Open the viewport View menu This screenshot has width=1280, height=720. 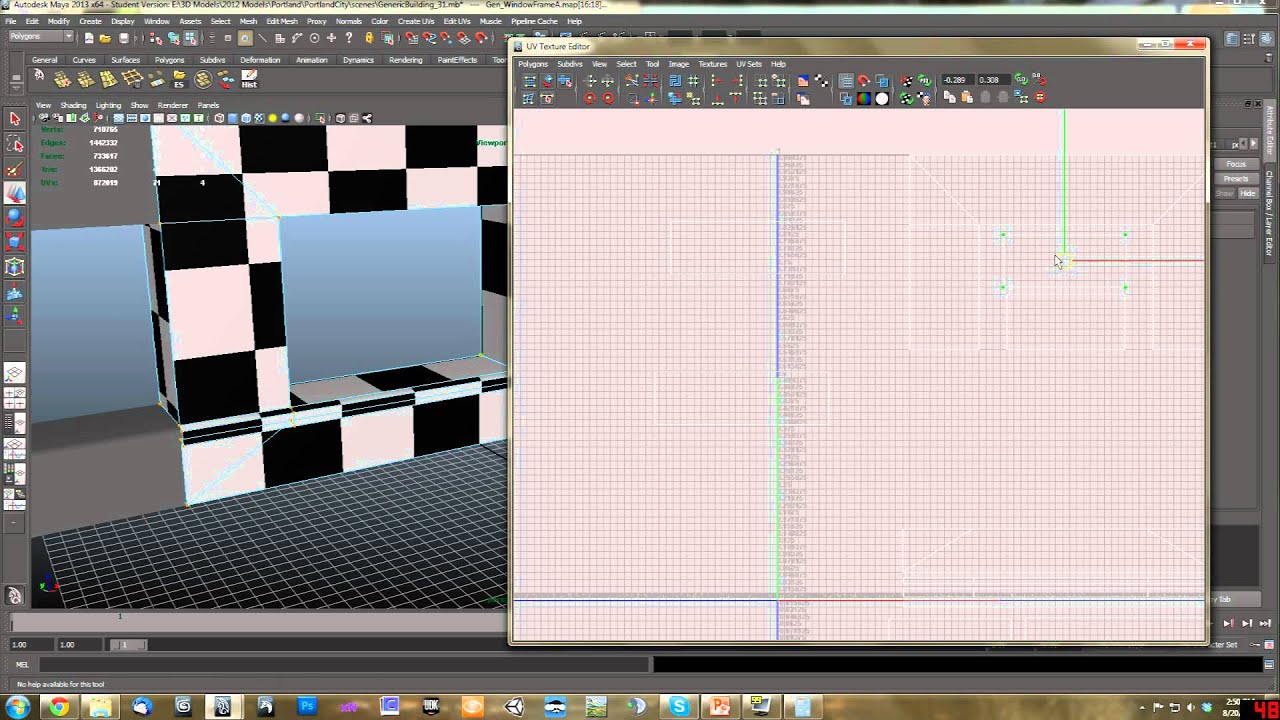pyautogui.click(x=43, y=105)
